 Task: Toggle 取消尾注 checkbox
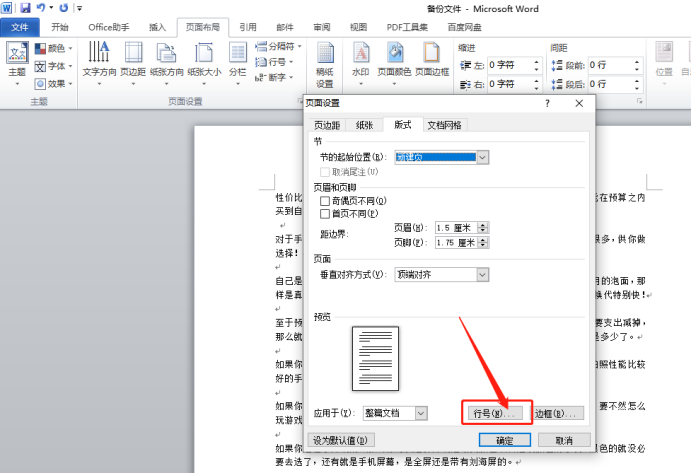(325, 172)
